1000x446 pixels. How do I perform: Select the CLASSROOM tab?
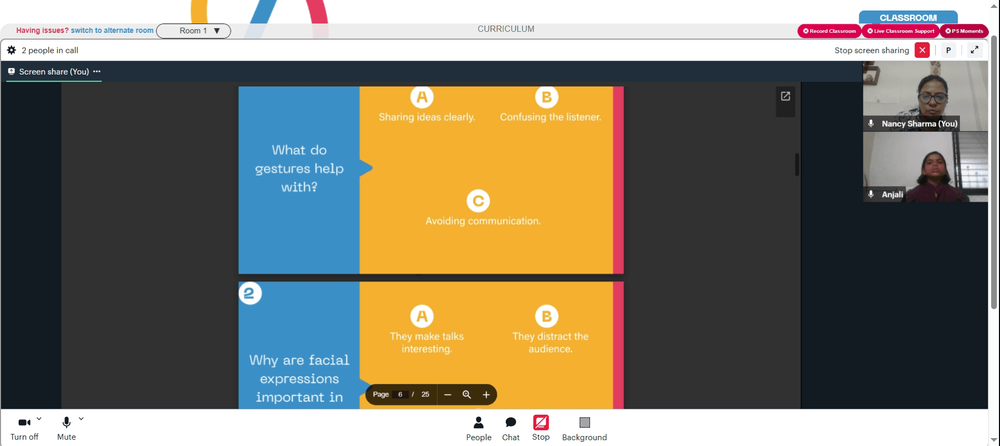pyautogui.click(x=908, y=18)
